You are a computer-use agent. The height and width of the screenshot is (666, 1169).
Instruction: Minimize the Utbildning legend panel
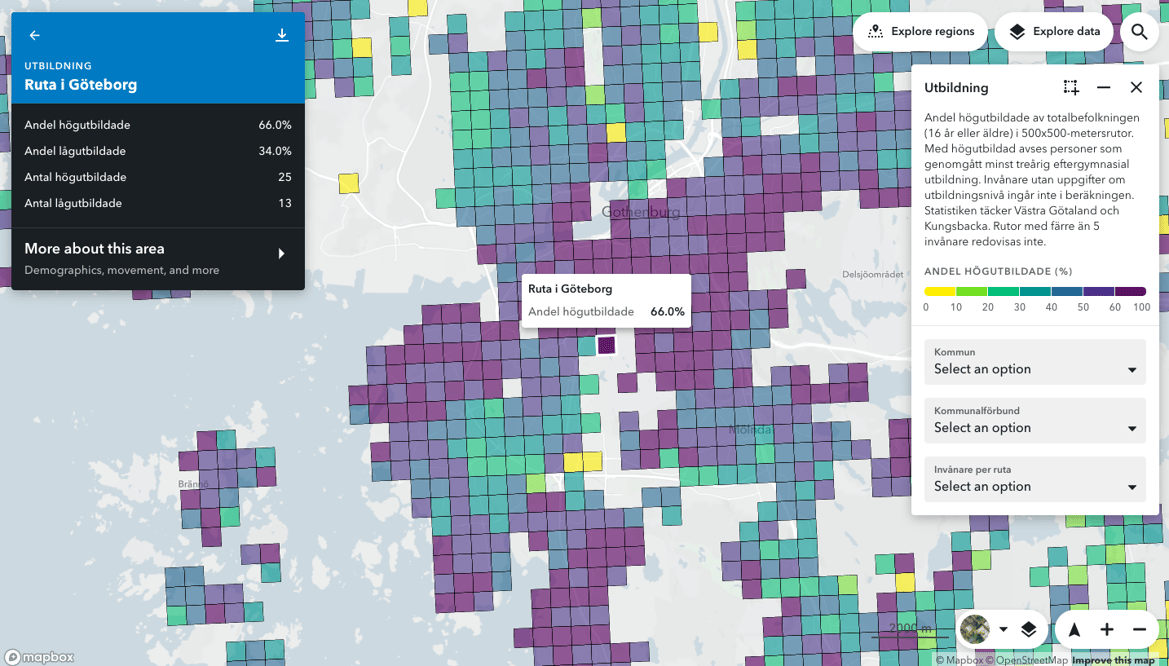click(x=1103, y=87)
